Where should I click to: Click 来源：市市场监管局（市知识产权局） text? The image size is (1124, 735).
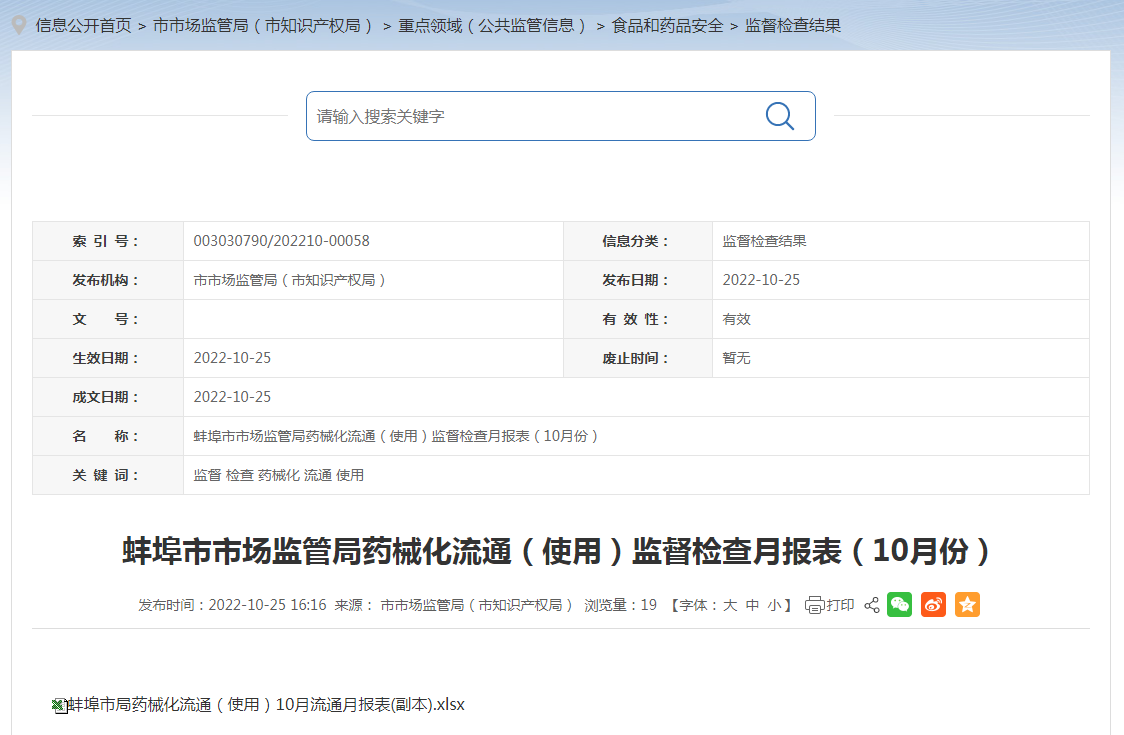point(454,605)
